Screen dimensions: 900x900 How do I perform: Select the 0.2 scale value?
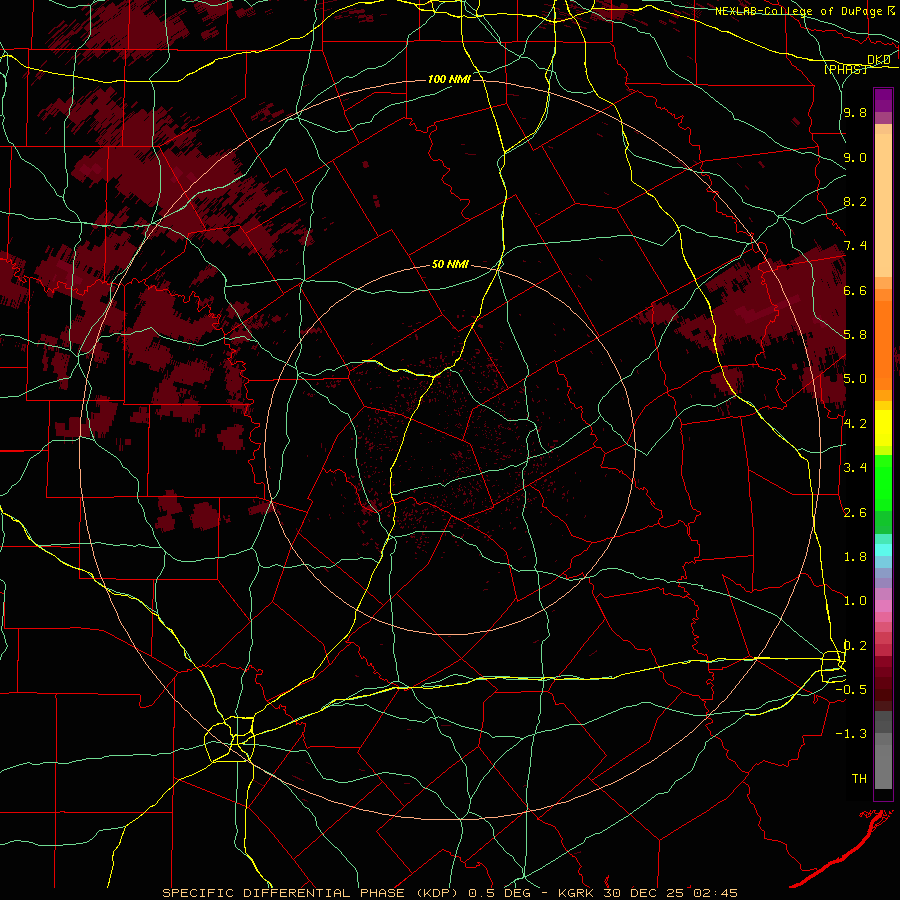click(x=855, y=646)
